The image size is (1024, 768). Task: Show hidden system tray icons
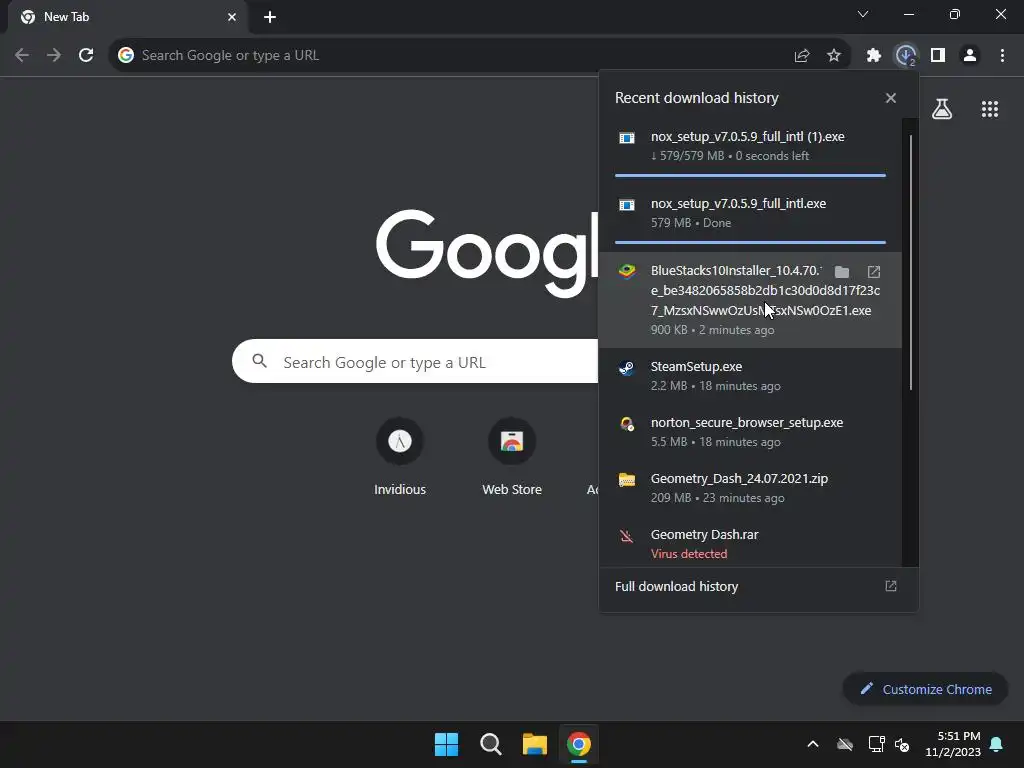(x=813, y=744)
